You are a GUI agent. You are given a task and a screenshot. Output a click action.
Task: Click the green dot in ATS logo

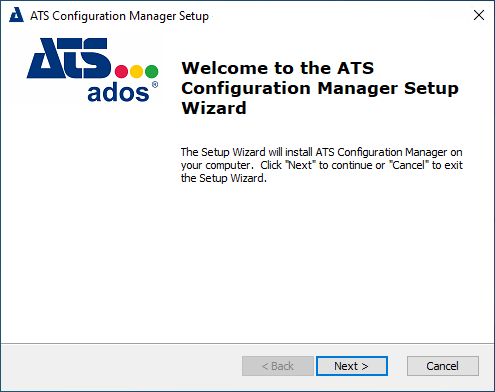click(152, 71)
